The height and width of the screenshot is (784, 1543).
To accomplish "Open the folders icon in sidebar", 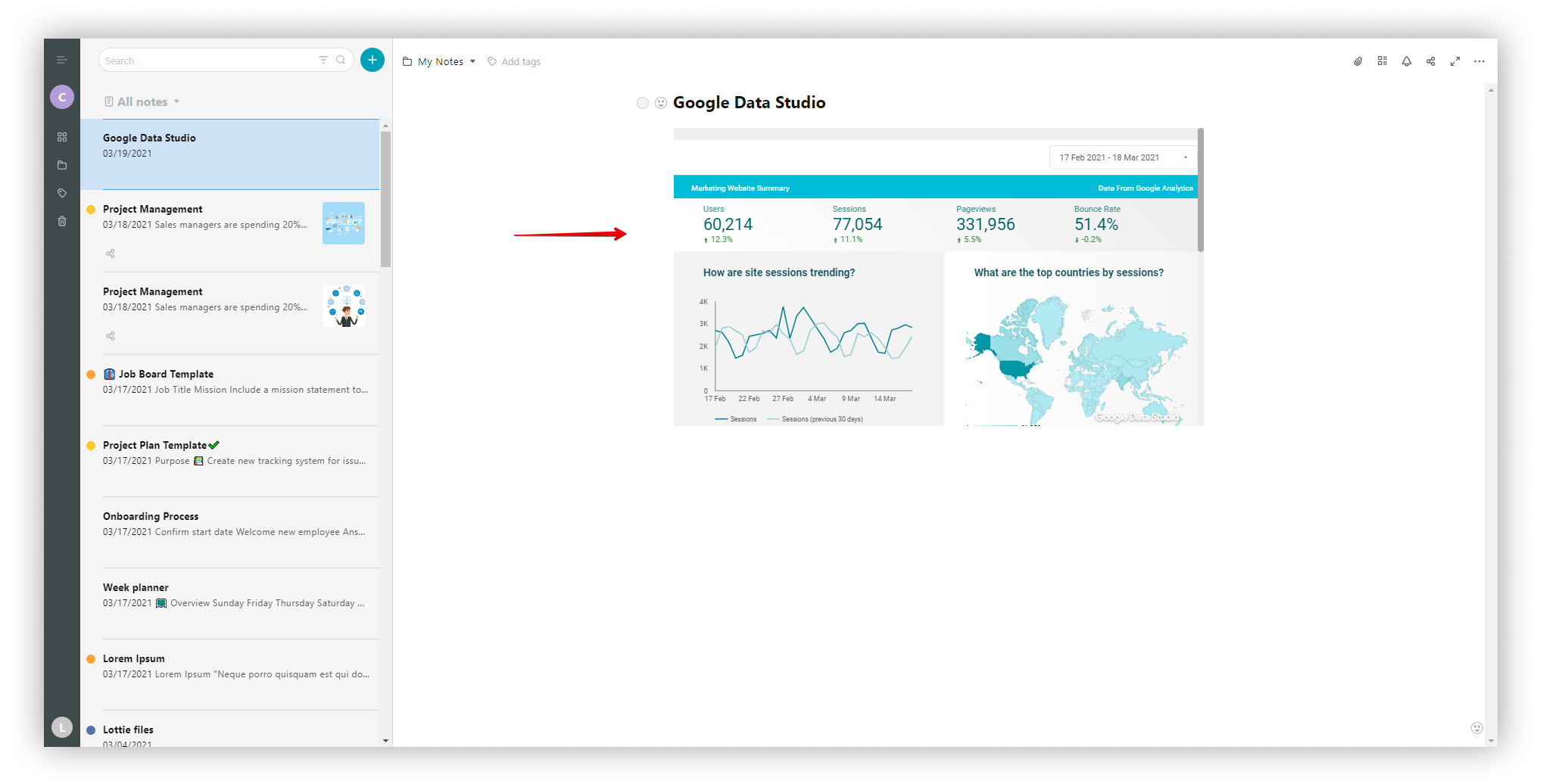I will (62, 165).
